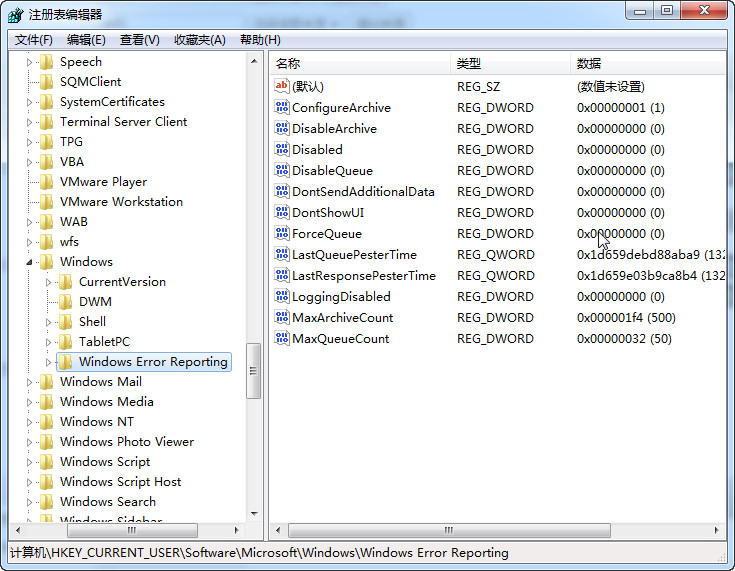Expand the Shell subkey
The image size is (735, 571).
[48, 322]
